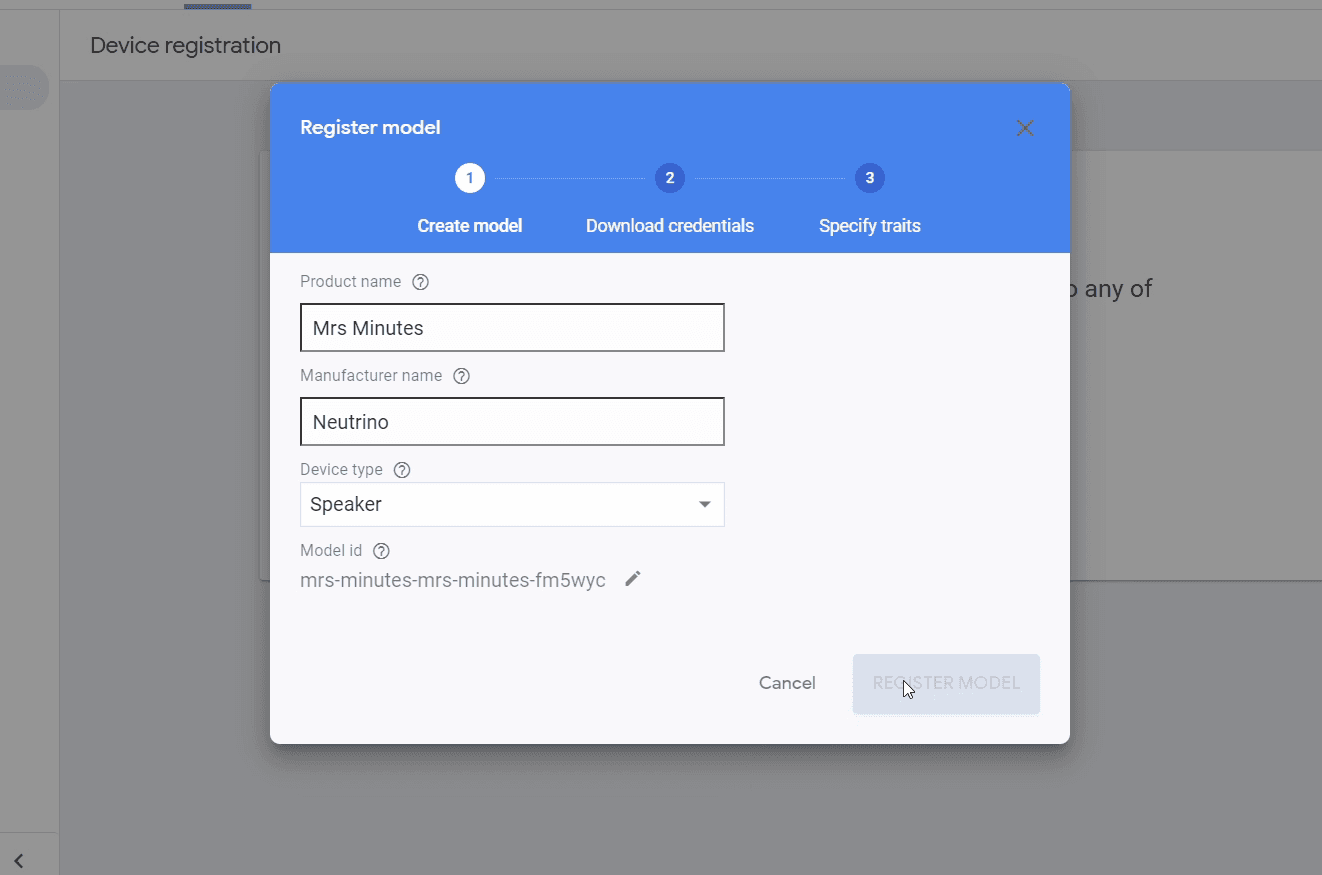Click the Create model step label
The image size is (1322, 875).
470,225
